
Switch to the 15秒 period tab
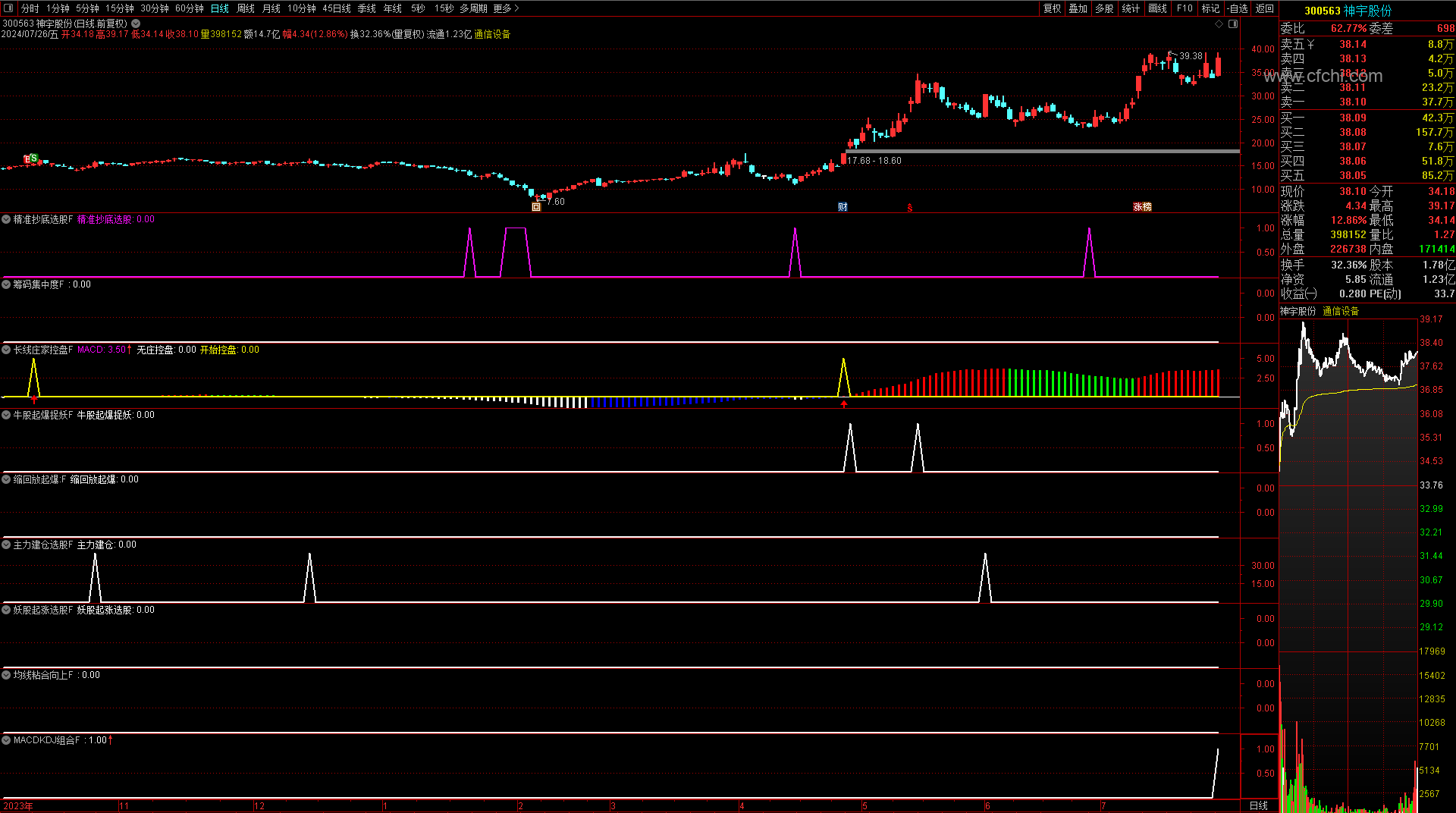pos(444,8)
